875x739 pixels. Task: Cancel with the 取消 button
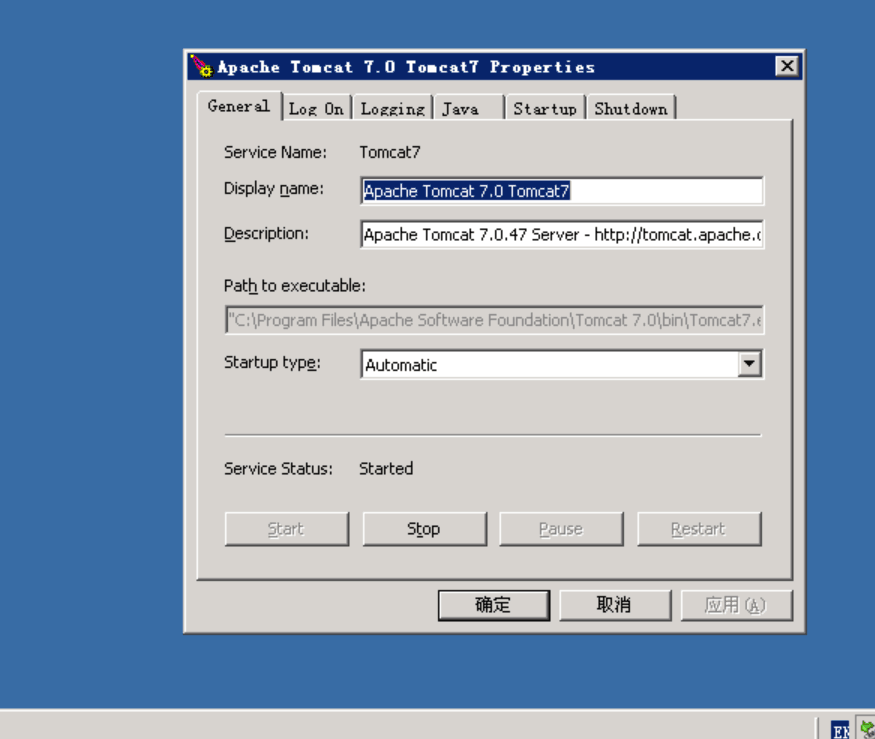[x=615, y=605]
